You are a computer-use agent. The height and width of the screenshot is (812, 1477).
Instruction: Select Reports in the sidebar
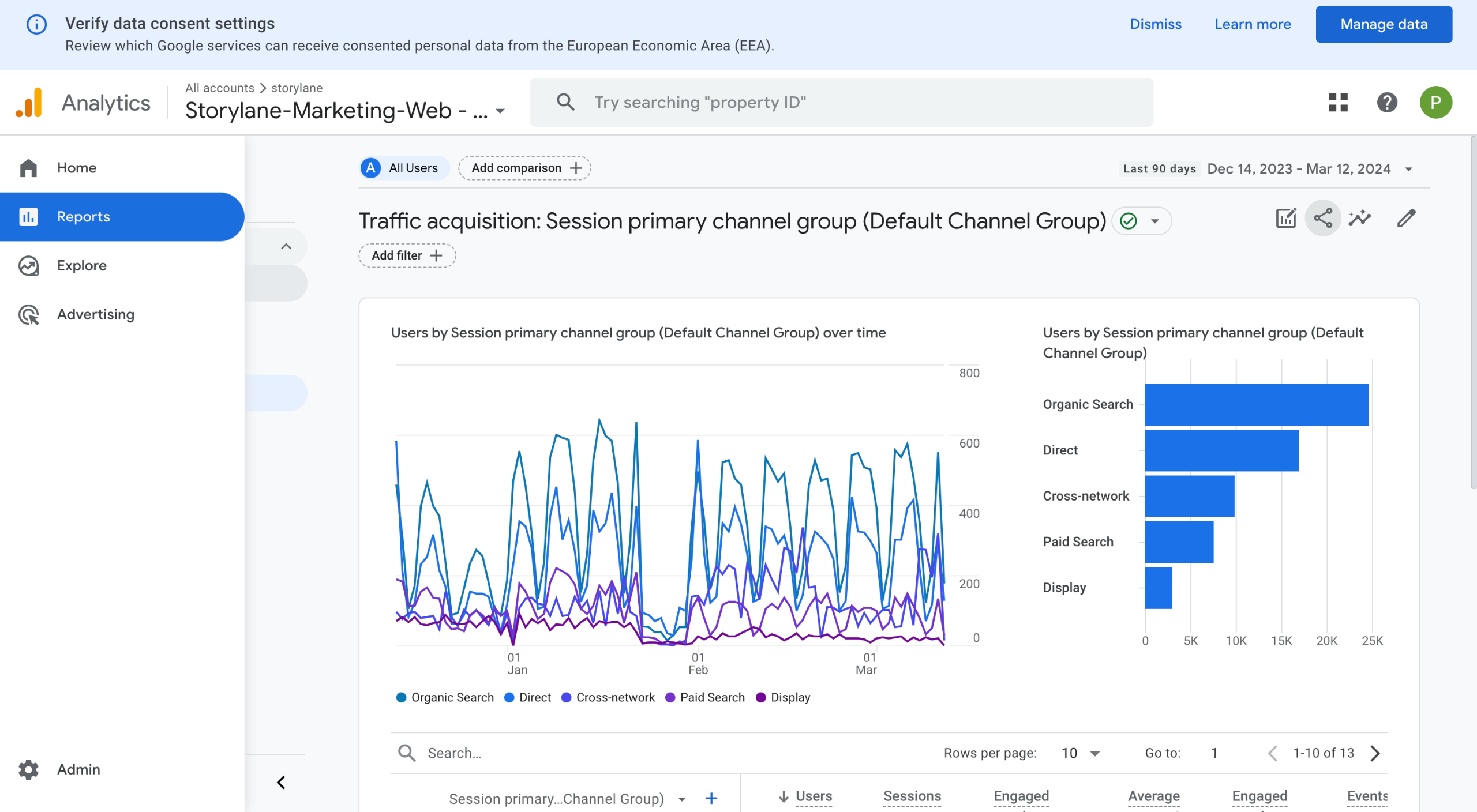point(122,217)
